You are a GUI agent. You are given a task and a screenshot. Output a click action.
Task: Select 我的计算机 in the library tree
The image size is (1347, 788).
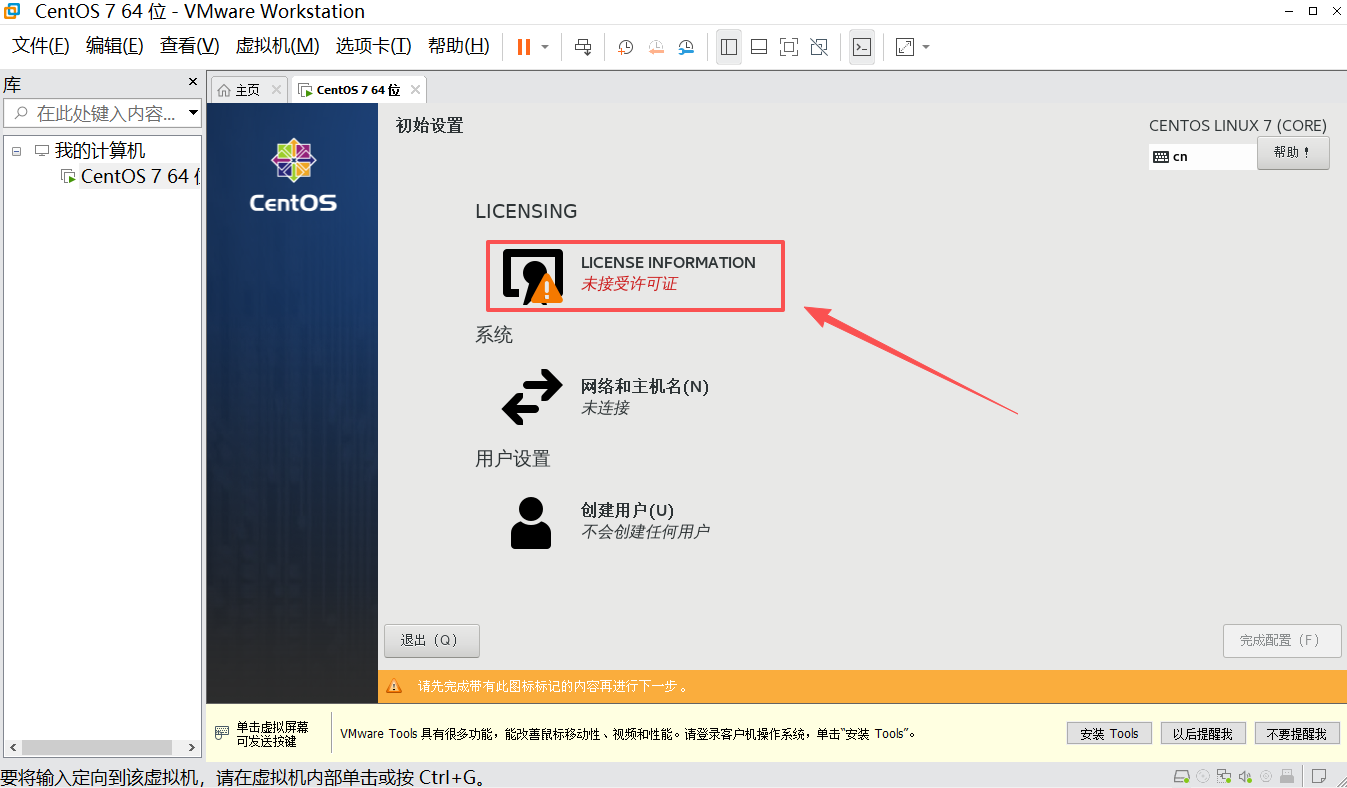(99, 151)
